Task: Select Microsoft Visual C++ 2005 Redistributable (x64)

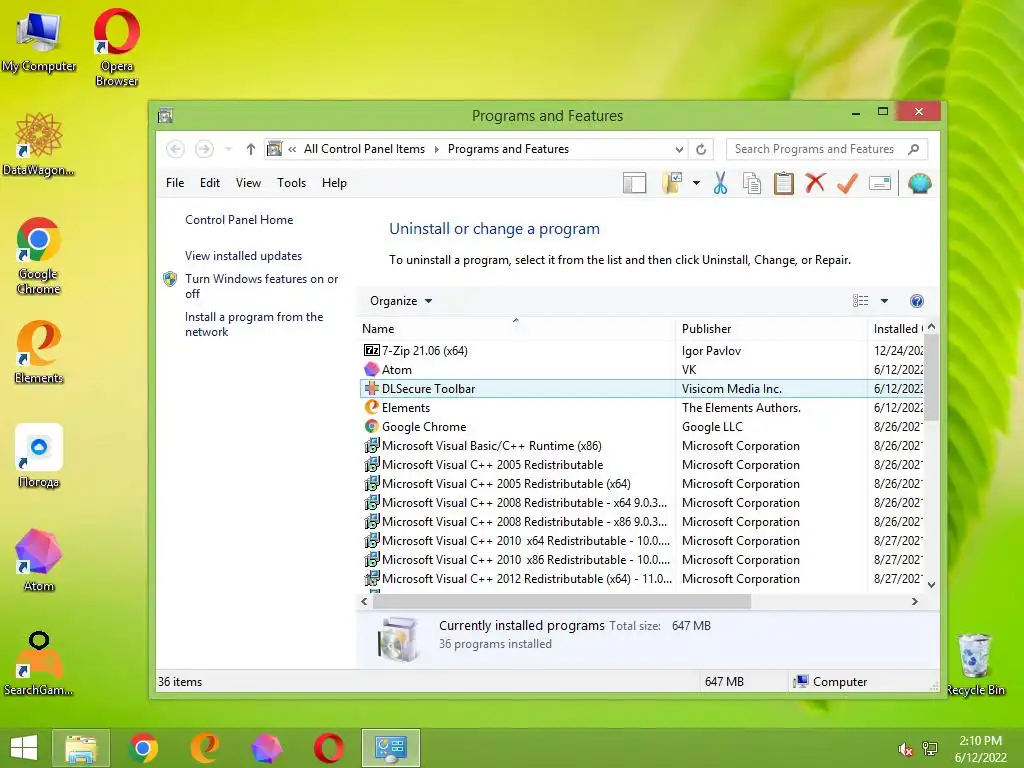Action: coord(642,484)
